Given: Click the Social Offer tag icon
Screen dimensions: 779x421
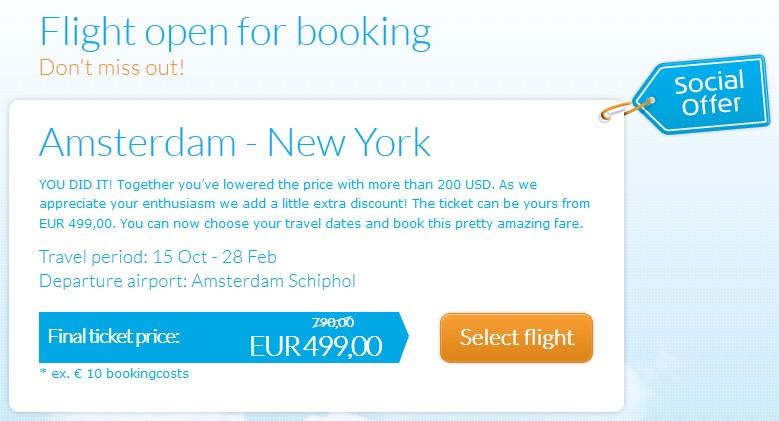Looking at the screenshot, I should pyautogui.click(x=703, y=94).
